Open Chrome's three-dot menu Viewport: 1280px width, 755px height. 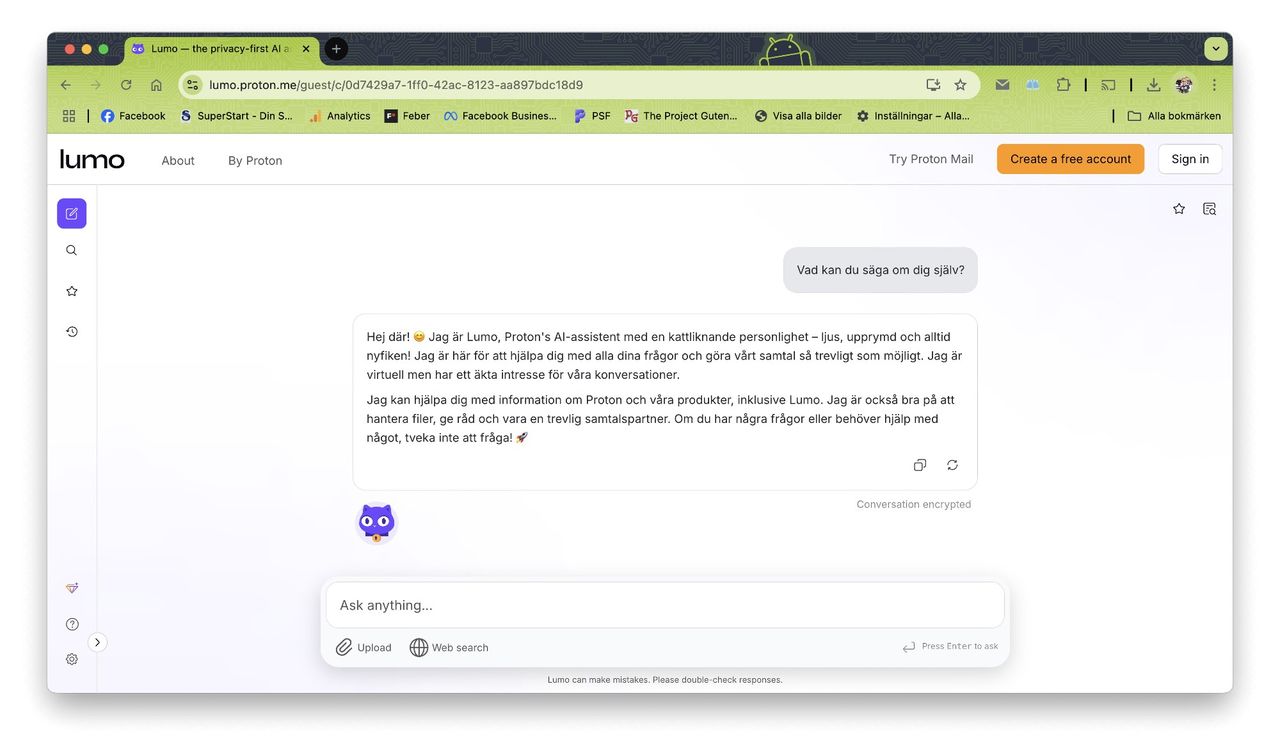1214,85
